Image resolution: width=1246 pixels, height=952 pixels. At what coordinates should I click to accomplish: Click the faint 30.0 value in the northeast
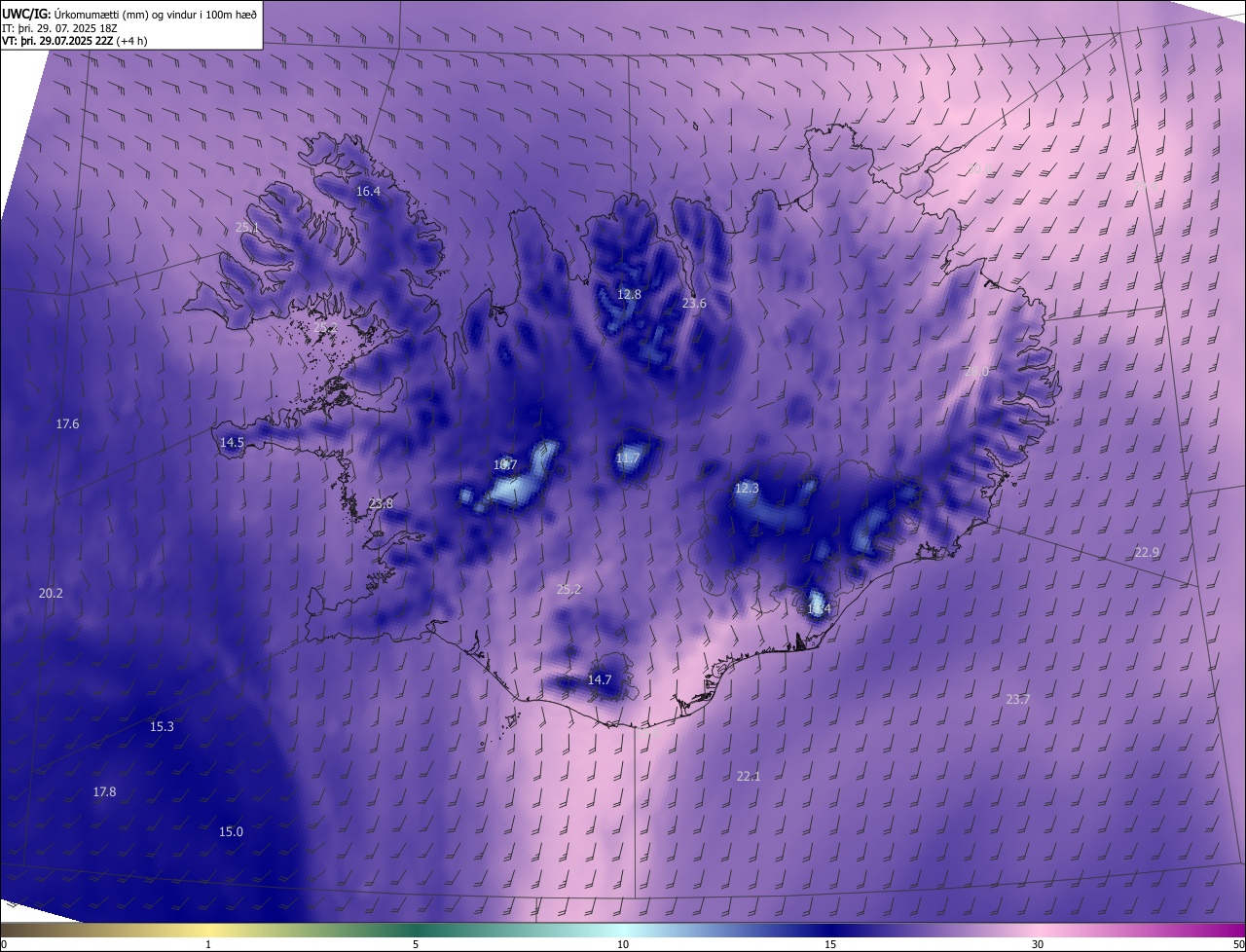tap(978, 169)
